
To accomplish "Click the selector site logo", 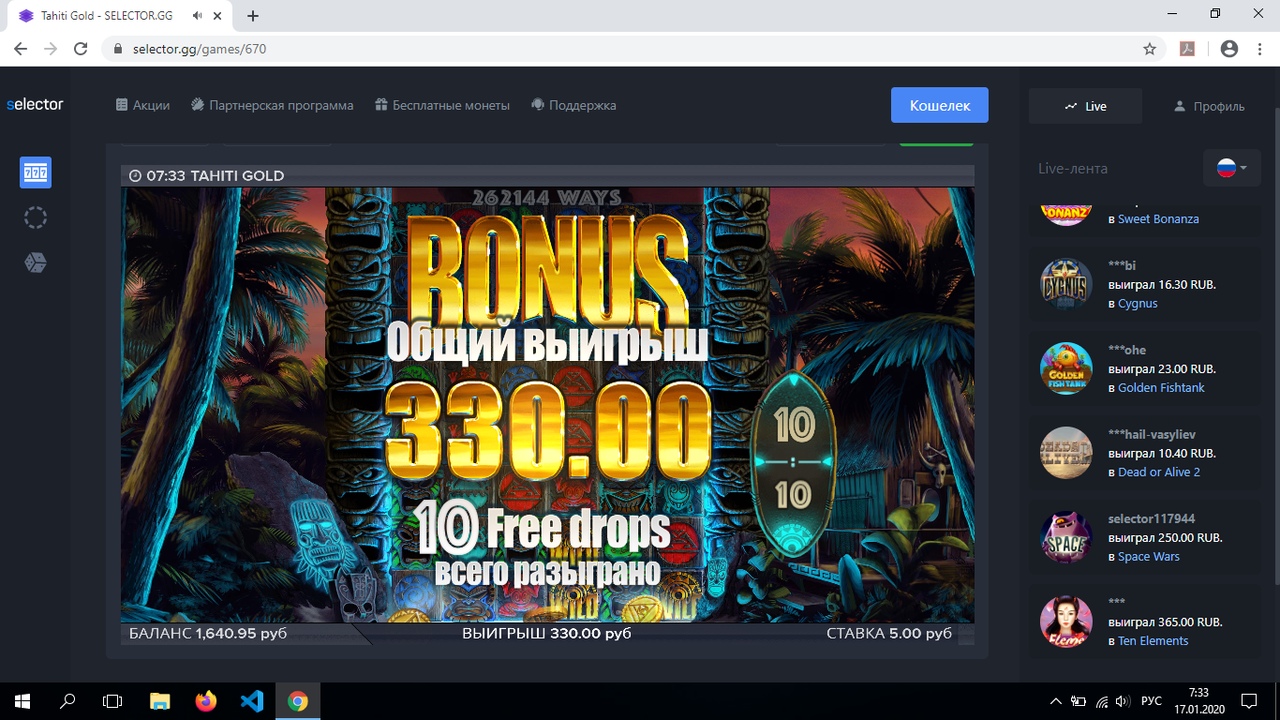I will point(35,104).
